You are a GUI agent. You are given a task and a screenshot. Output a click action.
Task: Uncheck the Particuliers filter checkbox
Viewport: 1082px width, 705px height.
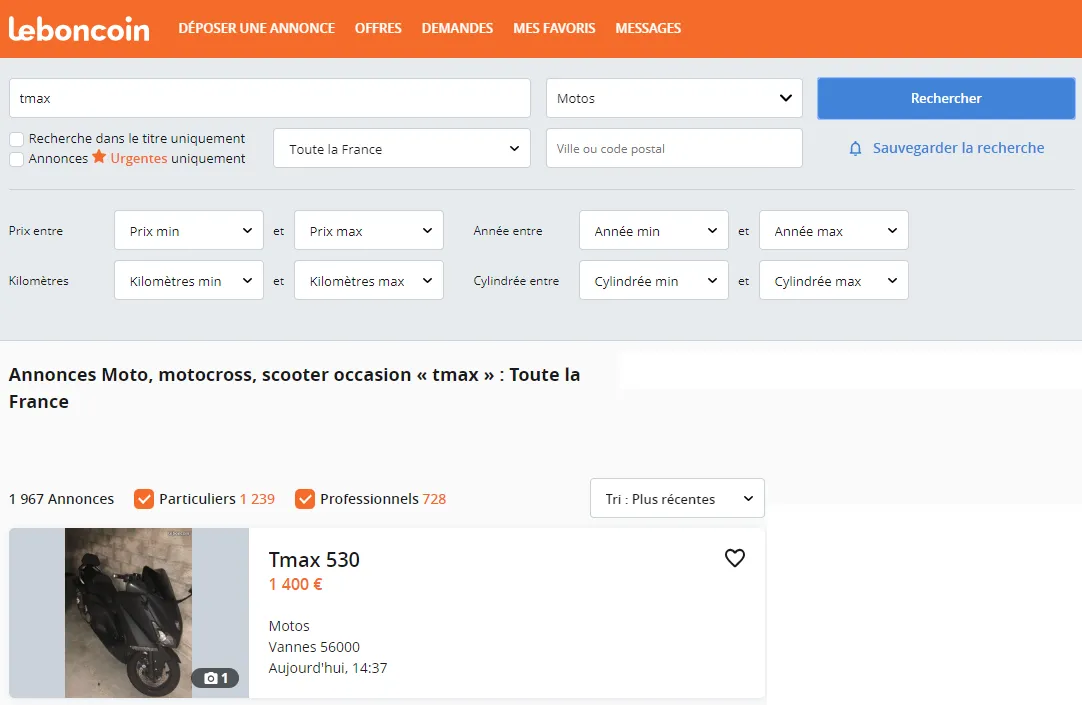[144, 499]
